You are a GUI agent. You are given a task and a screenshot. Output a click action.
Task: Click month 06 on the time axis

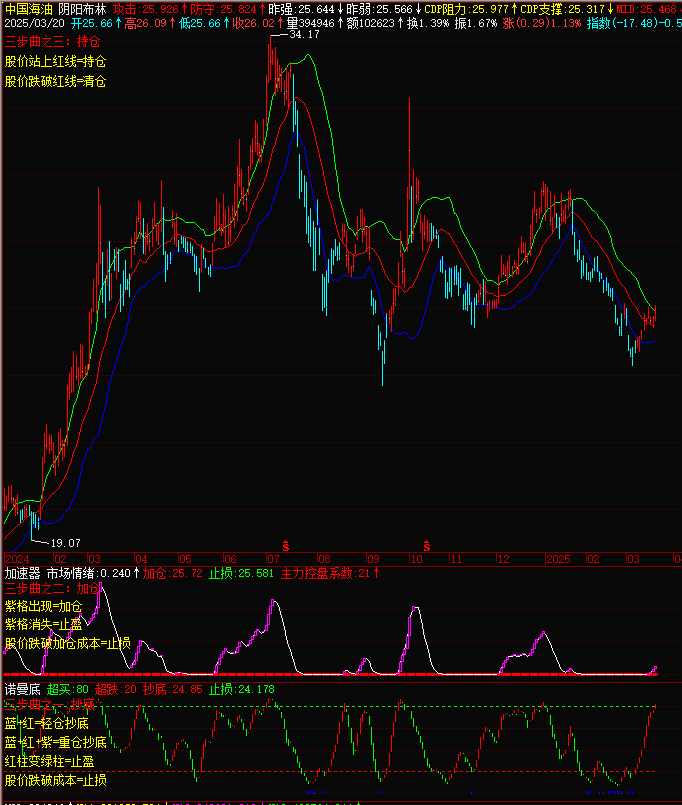(x=230, y=559)
